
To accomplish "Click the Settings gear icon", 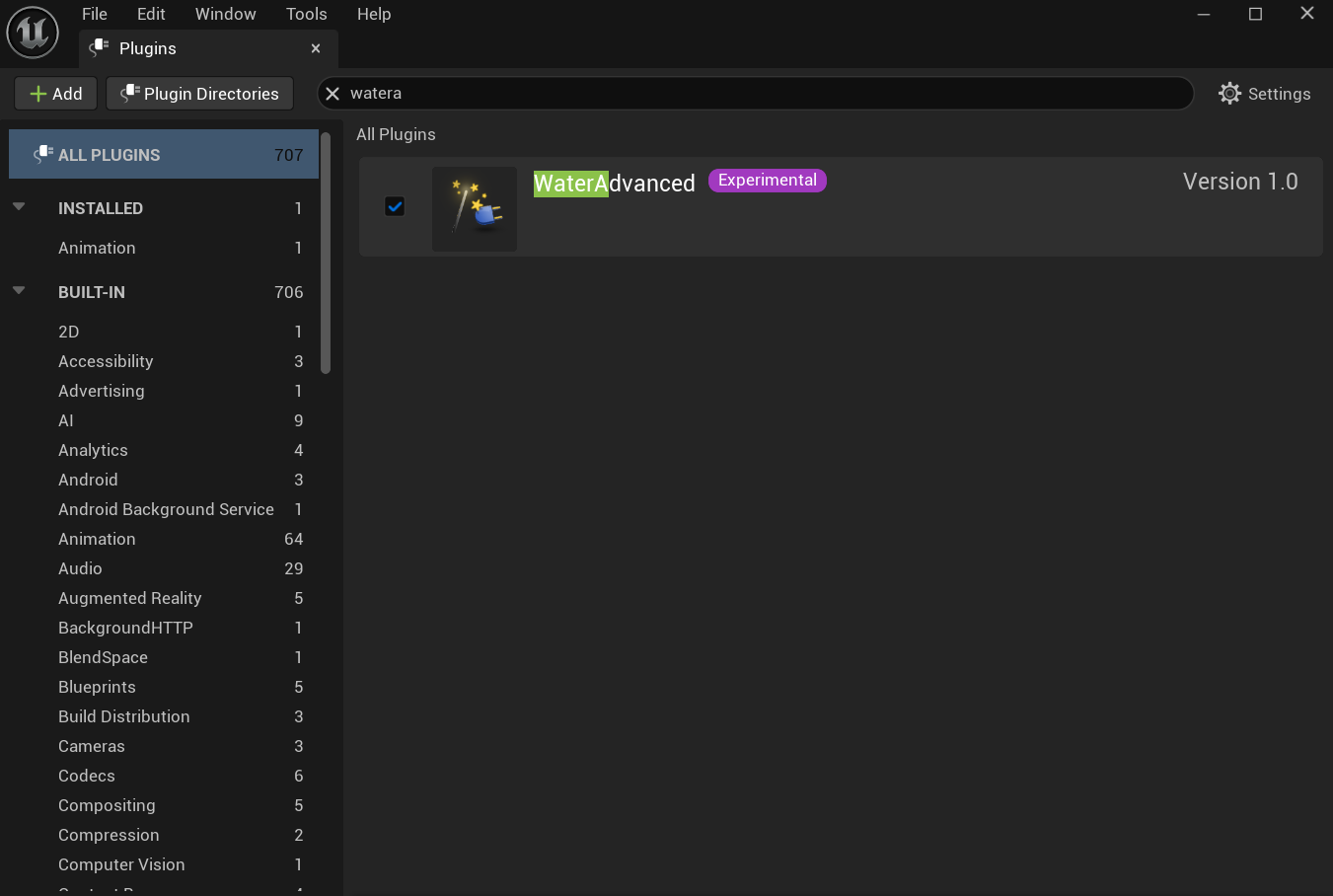I will [1229, 94].
